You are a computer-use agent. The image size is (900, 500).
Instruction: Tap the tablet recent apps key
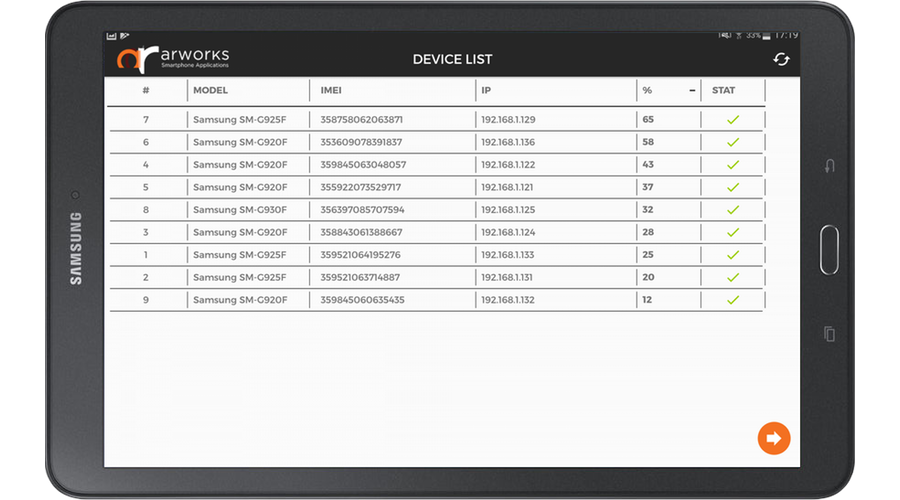point(829,334)
